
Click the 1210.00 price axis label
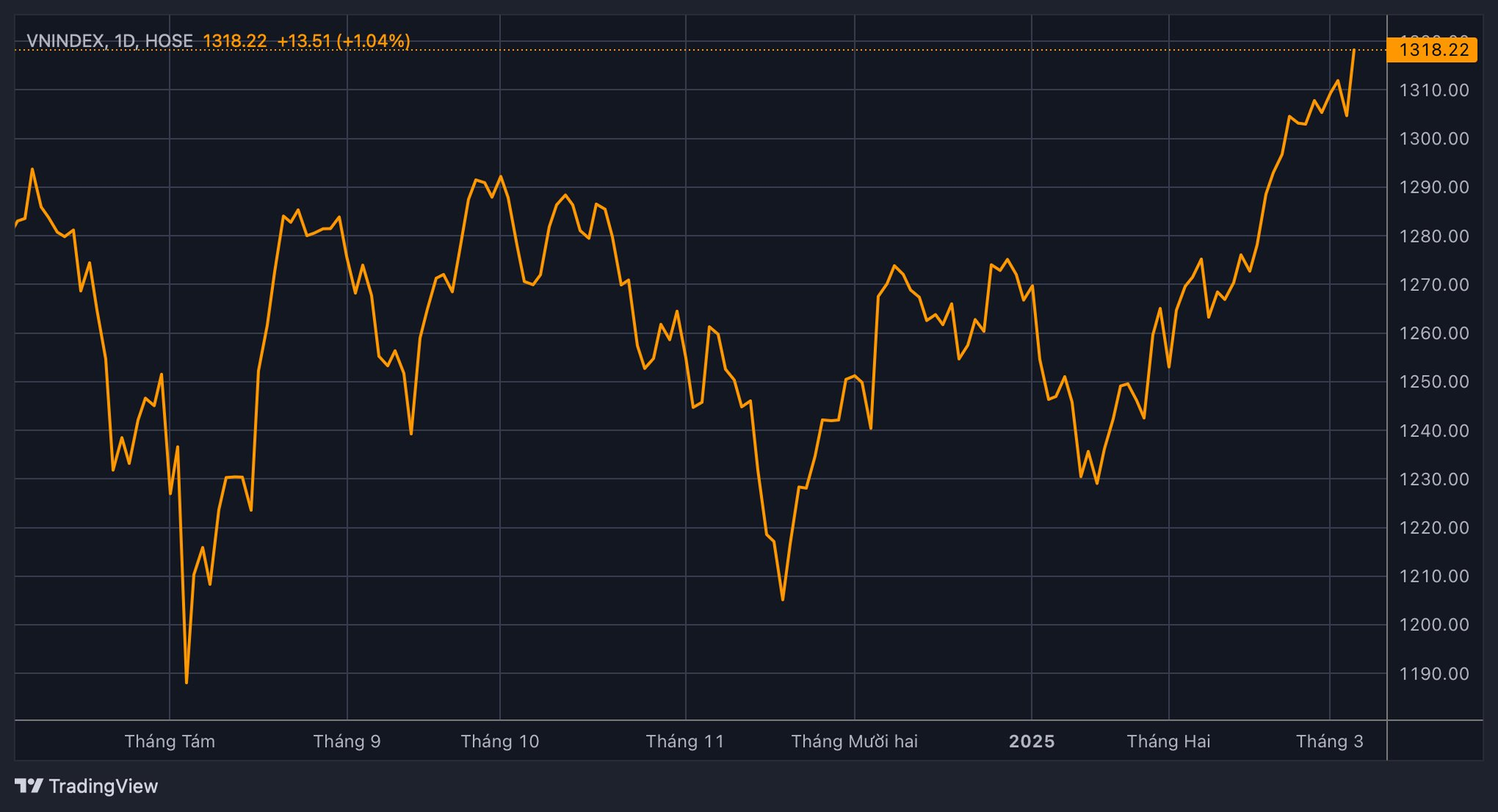click(1434, 576)
